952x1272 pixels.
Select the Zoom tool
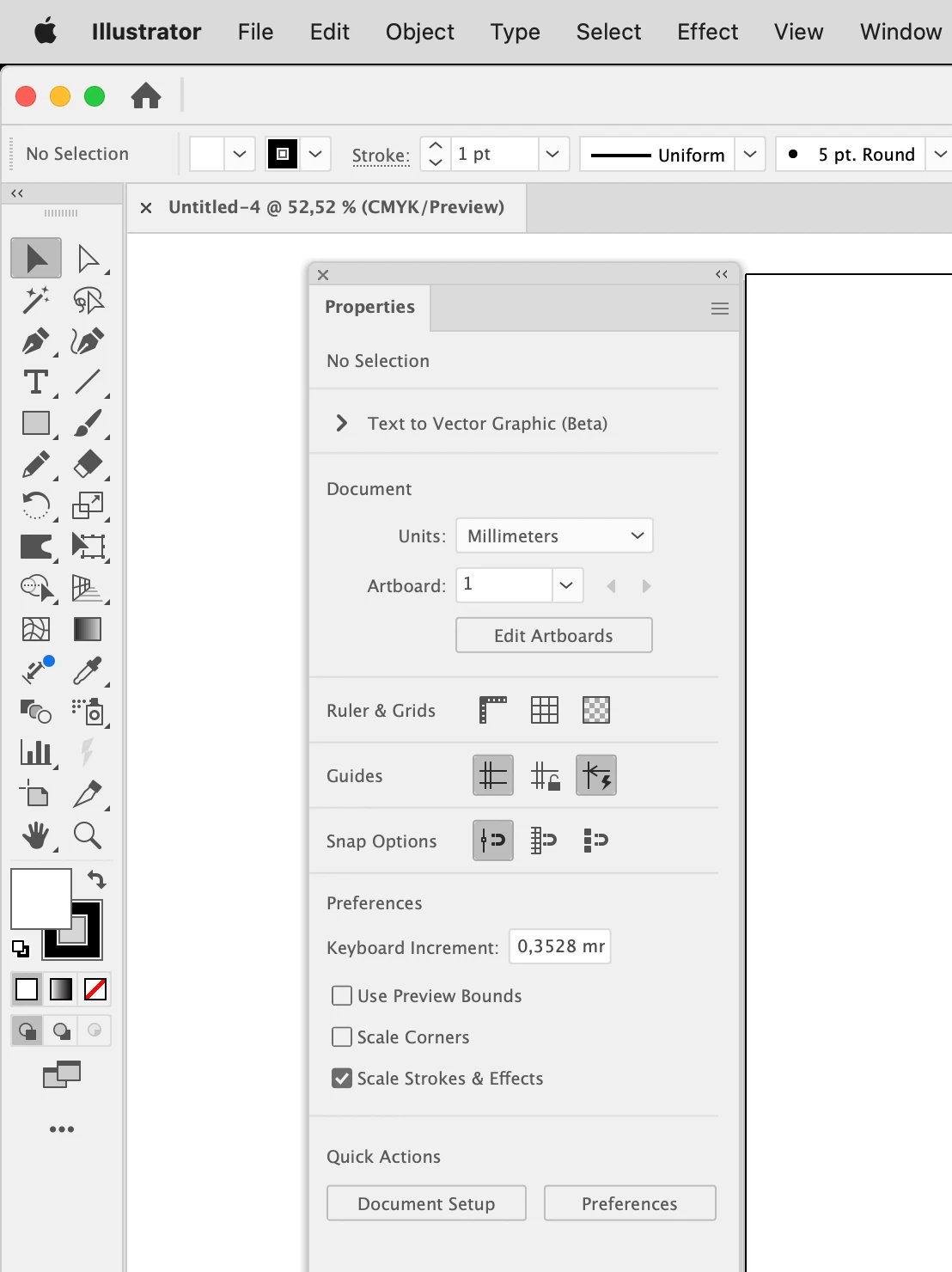point(88,835)
